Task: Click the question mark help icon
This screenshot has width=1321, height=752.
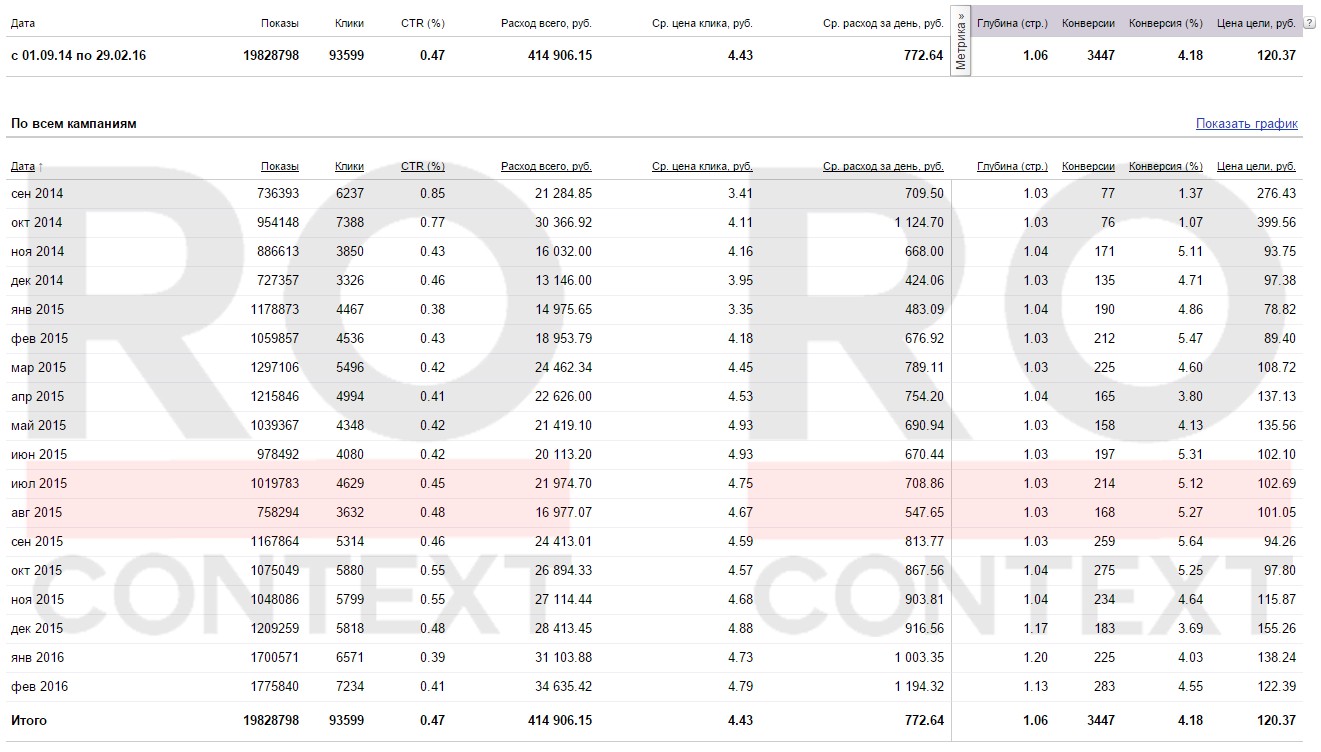Action: 1310,22
